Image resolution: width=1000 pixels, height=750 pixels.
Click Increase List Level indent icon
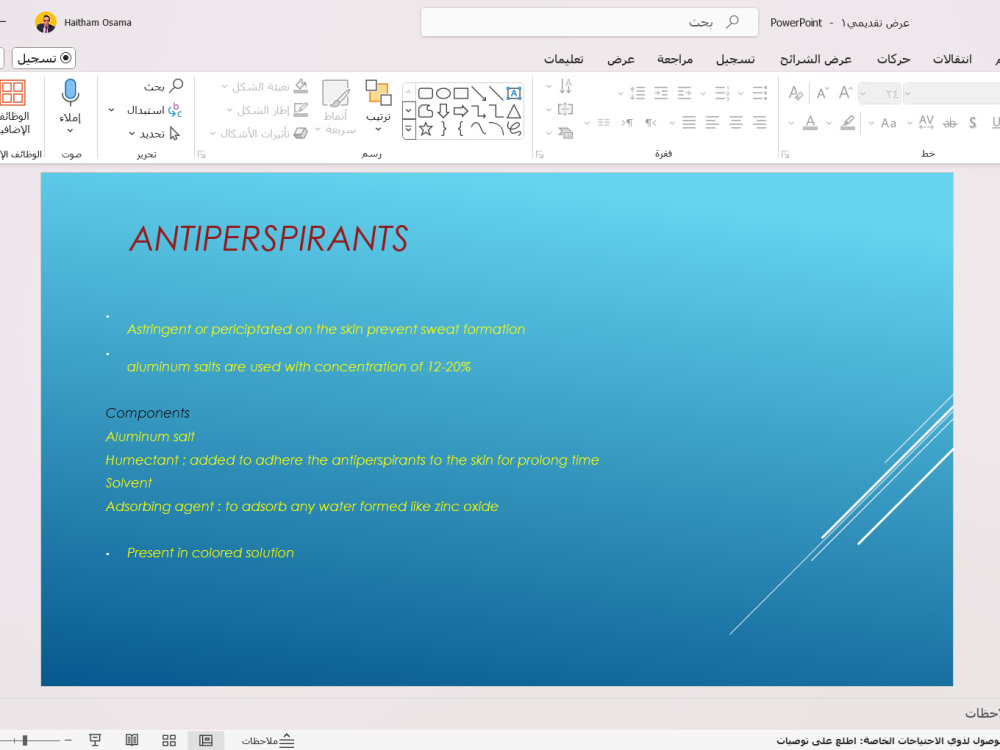tap(661, 93)
